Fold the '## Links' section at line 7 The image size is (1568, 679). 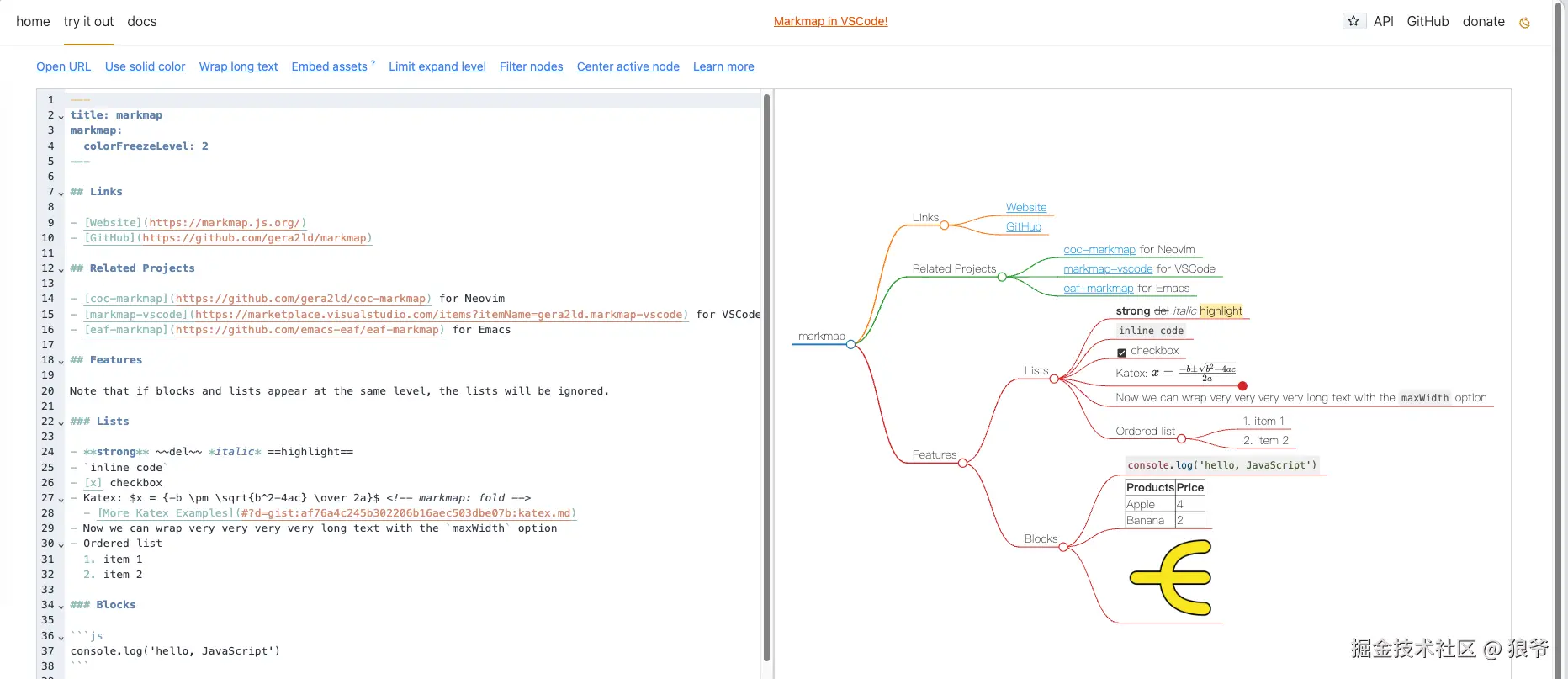pyautogui.click(x=61, y=193)
